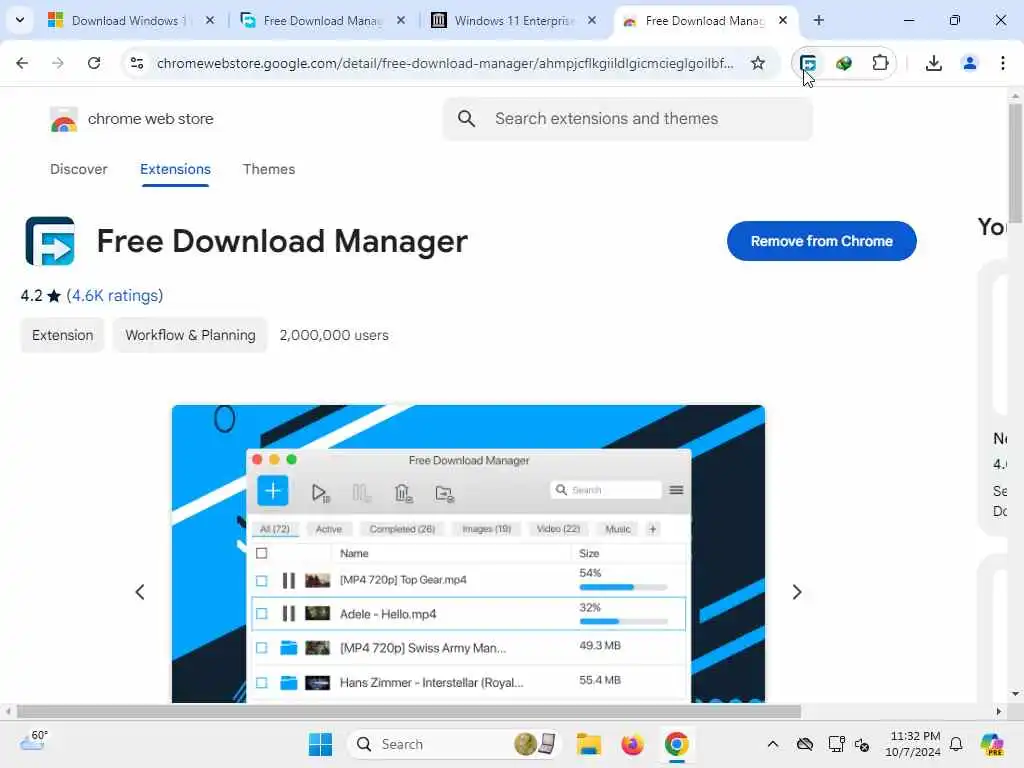Click the Free Download Manager logo icon
The height and width of the screenshot is (768, 1024).
(50, 241)
